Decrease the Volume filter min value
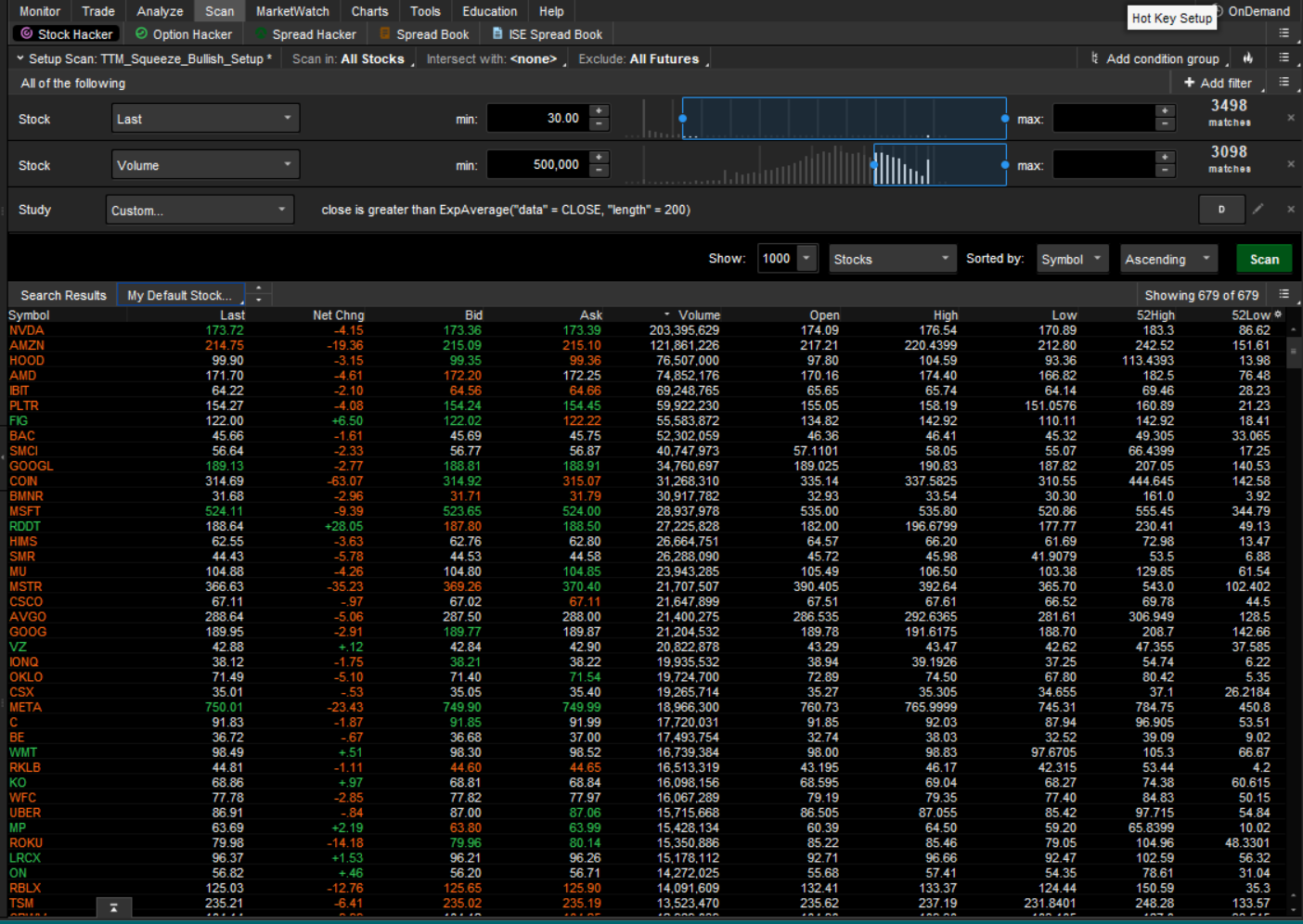The image size is (1303, 924). coord(600,171)
